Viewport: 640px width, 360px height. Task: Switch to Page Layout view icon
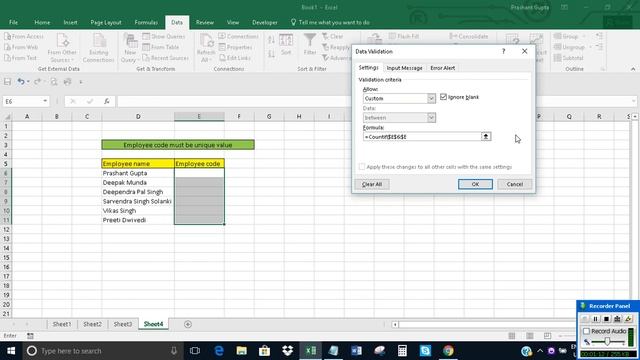[530, 336]
